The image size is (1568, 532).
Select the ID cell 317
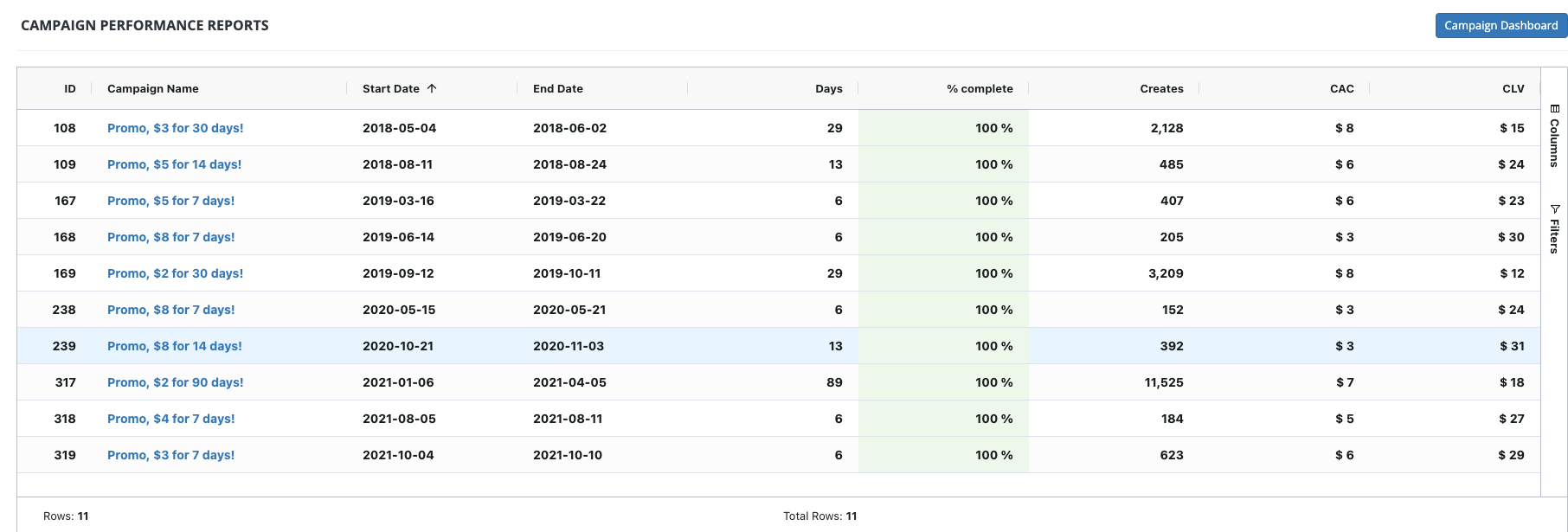click(x=65, y=382)
